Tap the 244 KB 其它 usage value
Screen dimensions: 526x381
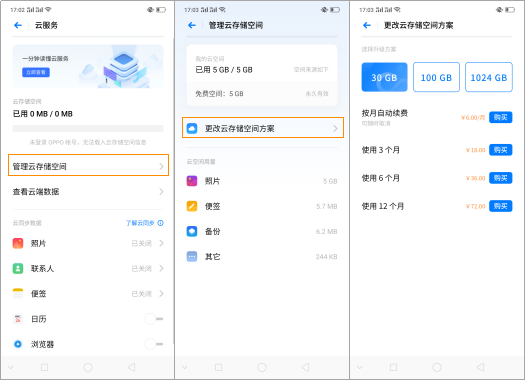[x=326, y=257]
